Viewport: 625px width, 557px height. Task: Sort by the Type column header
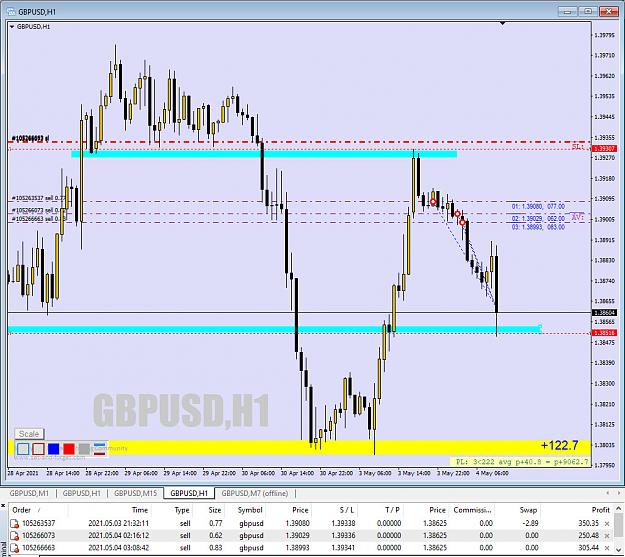click(182, 510)
